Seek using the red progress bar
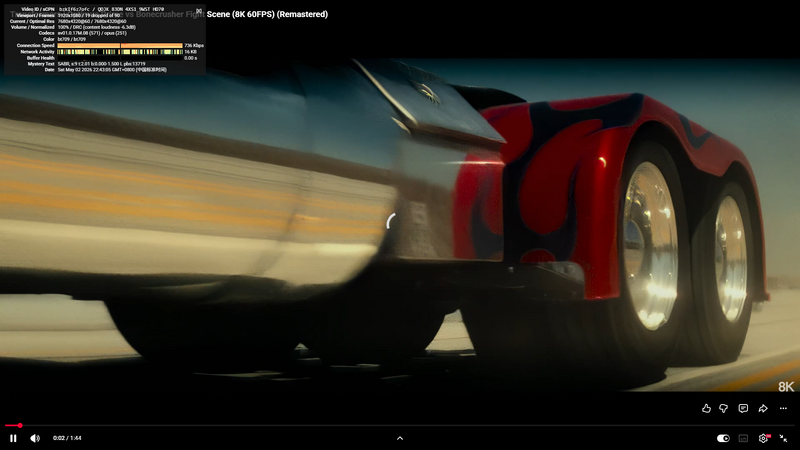The height and width of the screenshot is (450, 800). (400, 425)
